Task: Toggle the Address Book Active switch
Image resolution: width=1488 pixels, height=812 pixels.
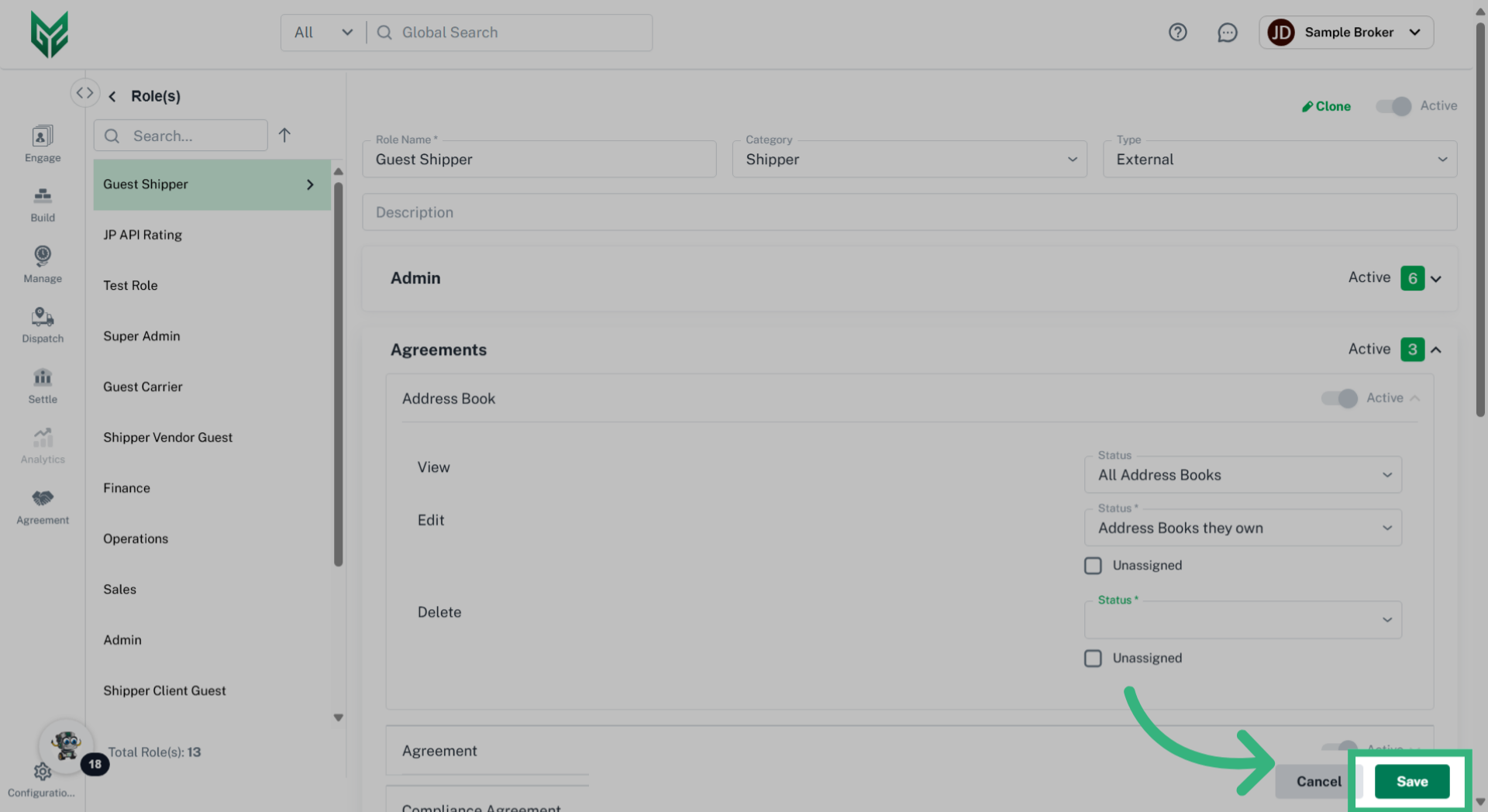Action: pos(1339,398)
